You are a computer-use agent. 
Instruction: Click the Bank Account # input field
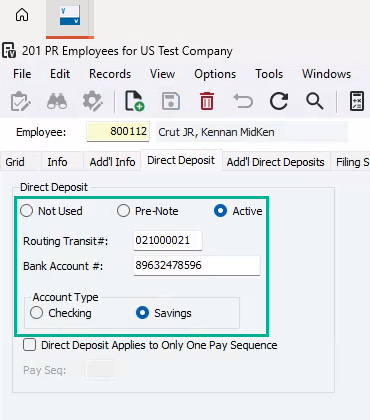[x=197, y=265]
